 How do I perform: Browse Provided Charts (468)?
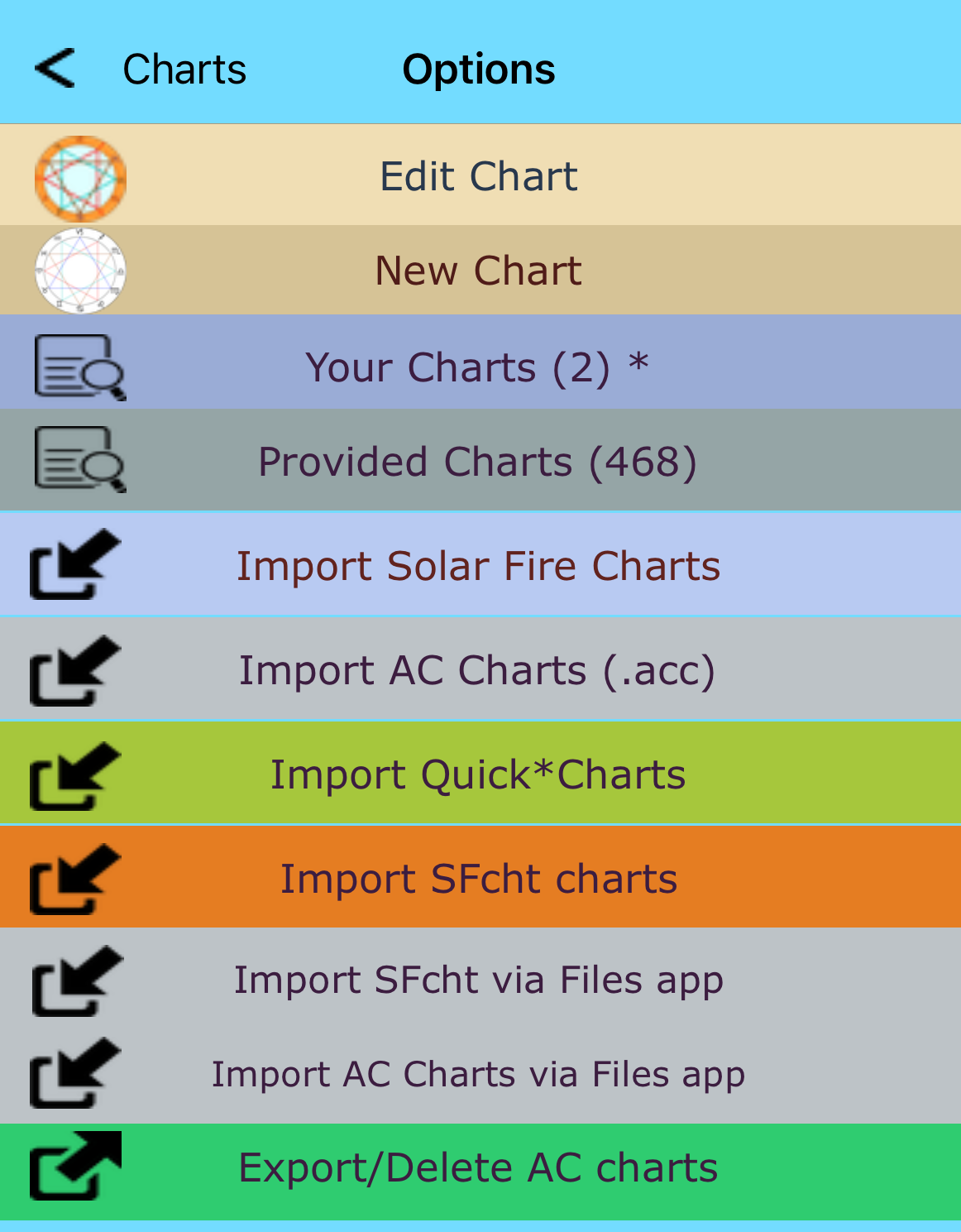point(477,462)
